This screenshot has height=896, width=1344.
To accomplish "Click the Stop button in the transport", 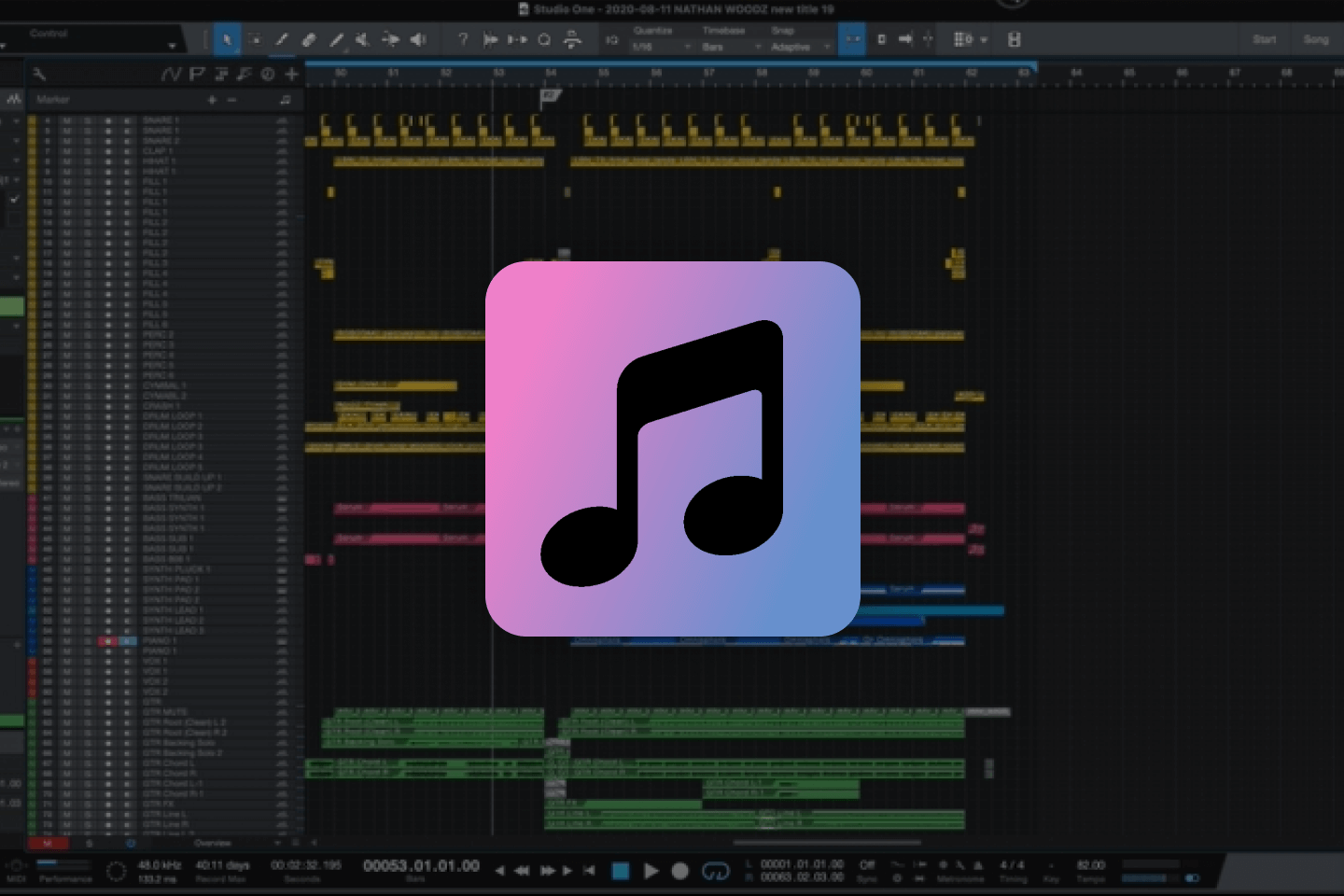I will point(621,871).
